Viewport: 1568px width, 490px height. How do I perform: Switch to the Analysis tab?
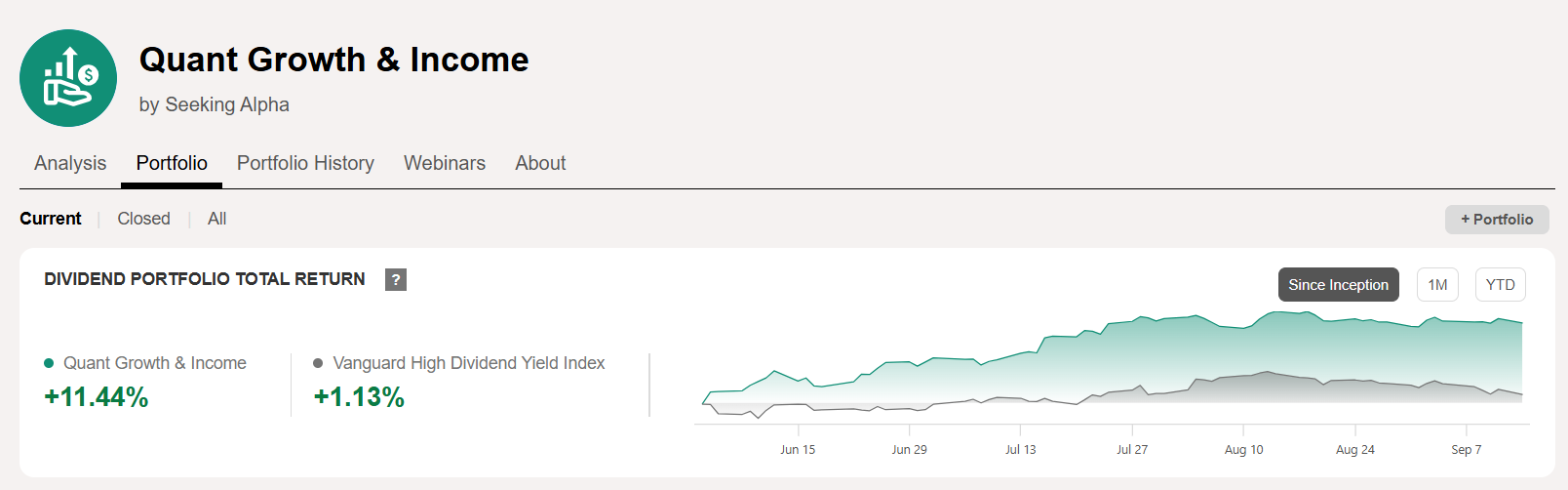pos(70,163)
